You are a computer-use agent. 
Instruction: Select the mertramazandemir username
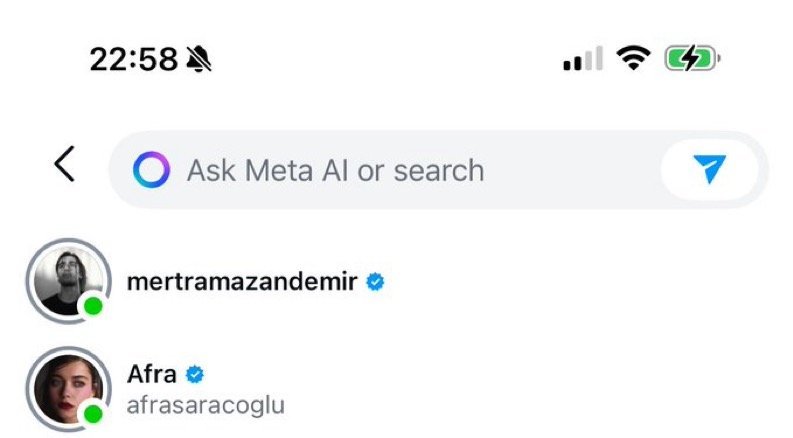(242, 283)
